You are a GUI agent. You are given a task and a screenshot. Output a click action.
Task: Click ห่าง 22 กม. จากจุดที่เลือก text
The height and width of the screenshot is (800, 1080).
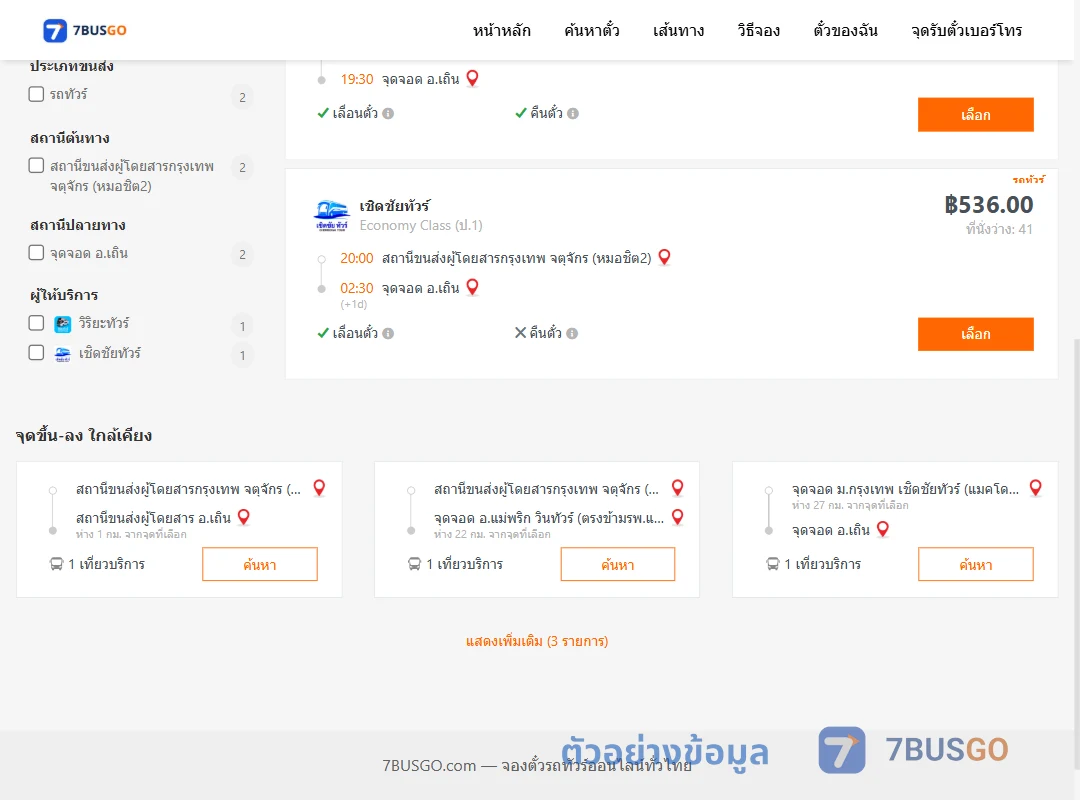pos(492,534)
